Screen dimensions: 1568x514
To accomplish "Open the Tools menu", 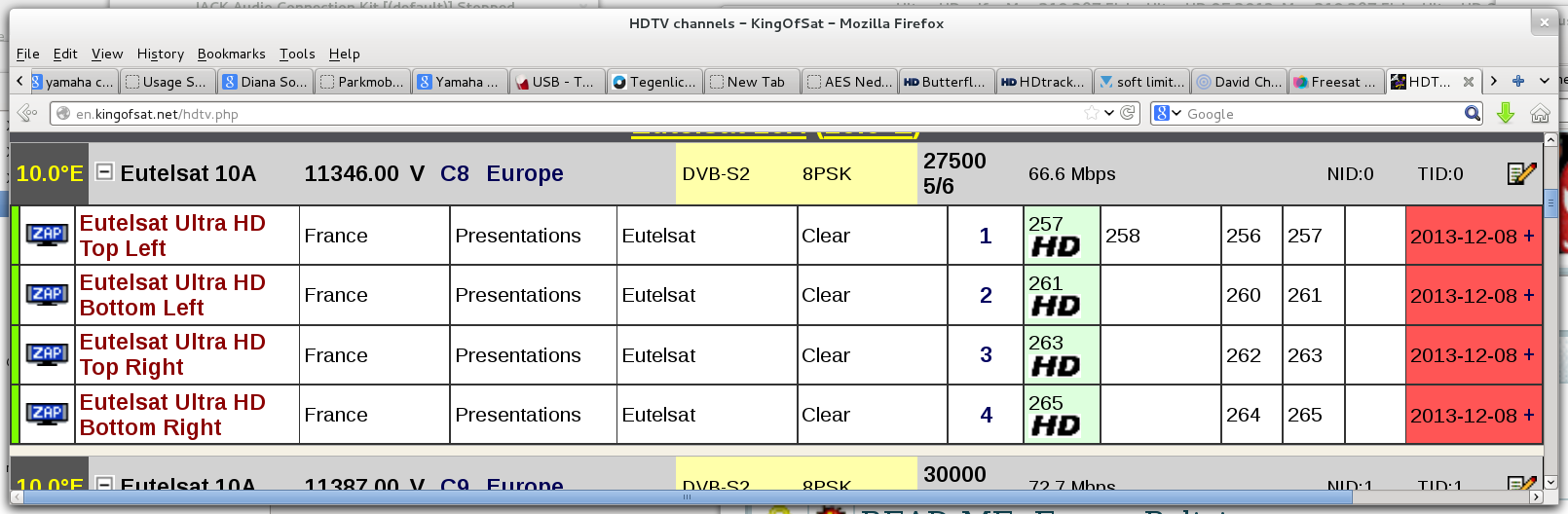I will point(297,54).
